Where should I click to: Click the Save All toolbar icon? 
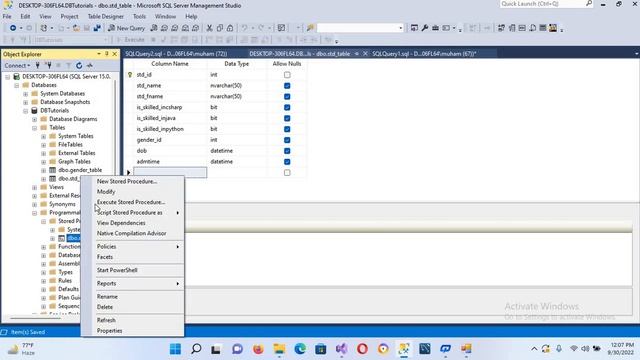tap(97, 28)
